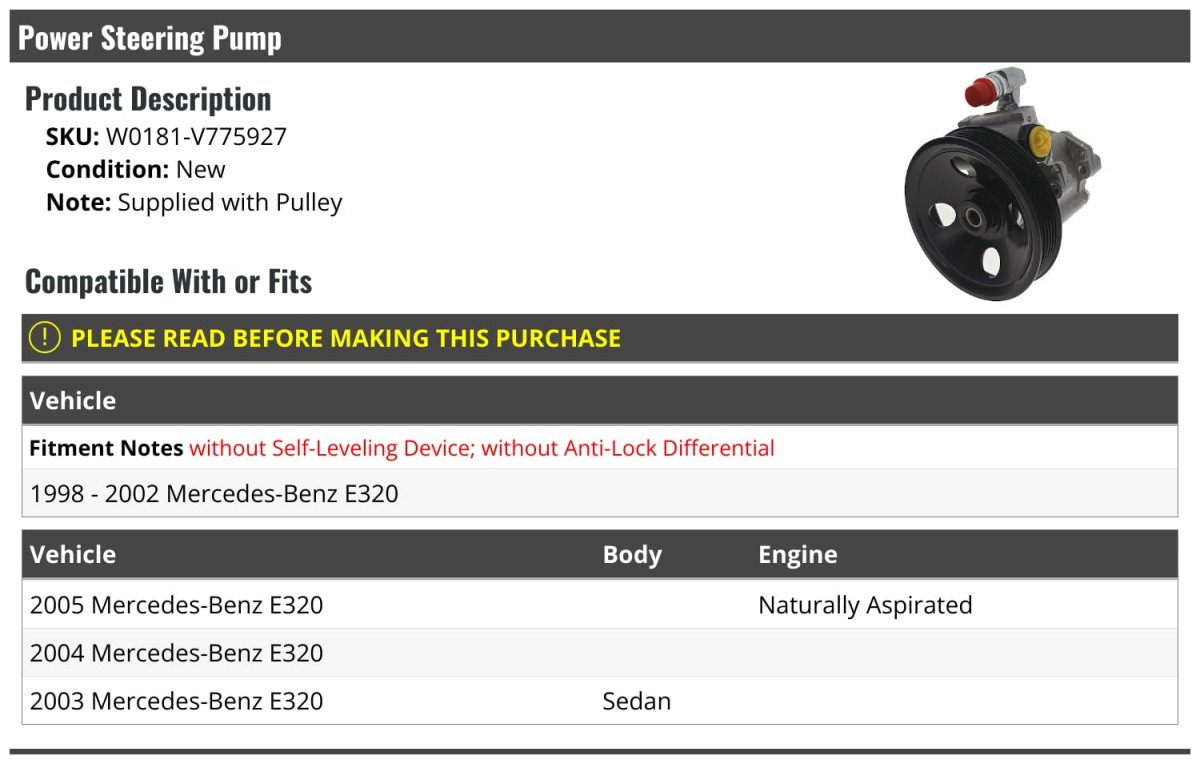Viewport: 1200px width, 764px height.
Task: Click the Sedan body cell
Action: tap(636, 701)
